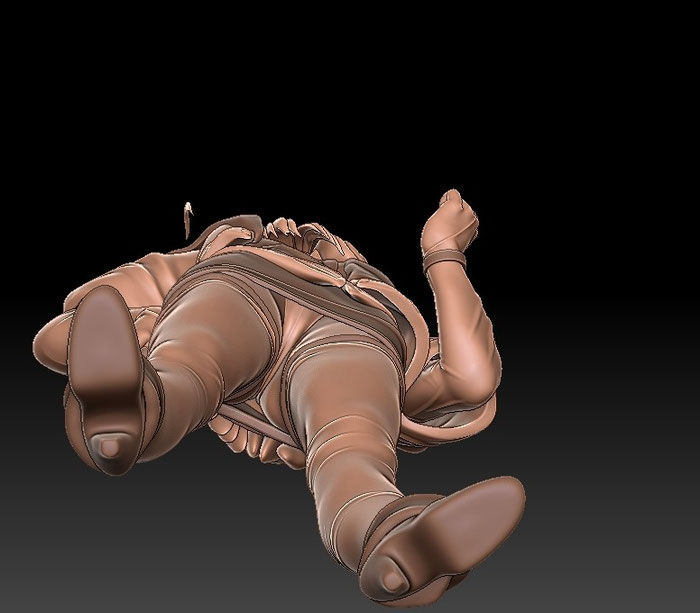Click the gray gradient floor area below model
This screenshot has width=700, height=613.
179,558
